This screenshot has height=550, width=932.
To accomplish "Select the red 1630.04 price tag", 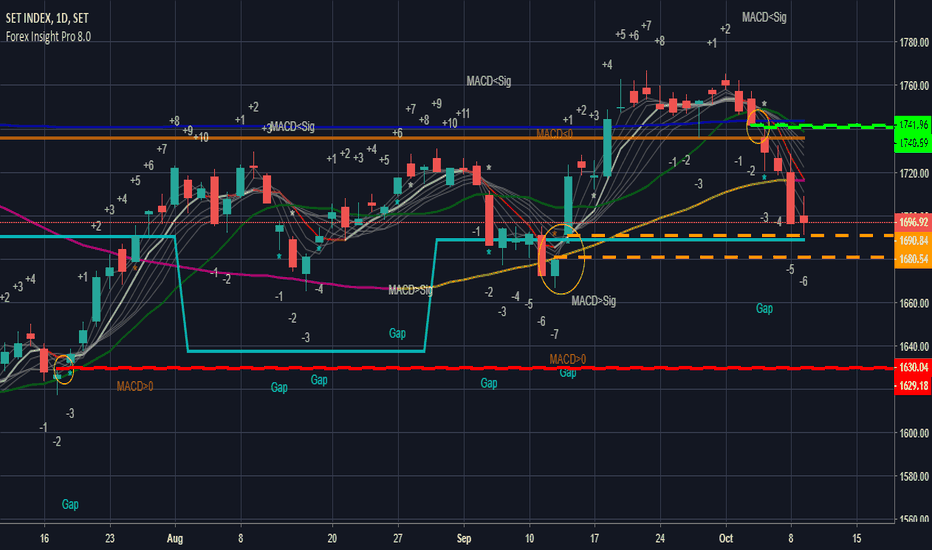I will (x=913, y=367).
